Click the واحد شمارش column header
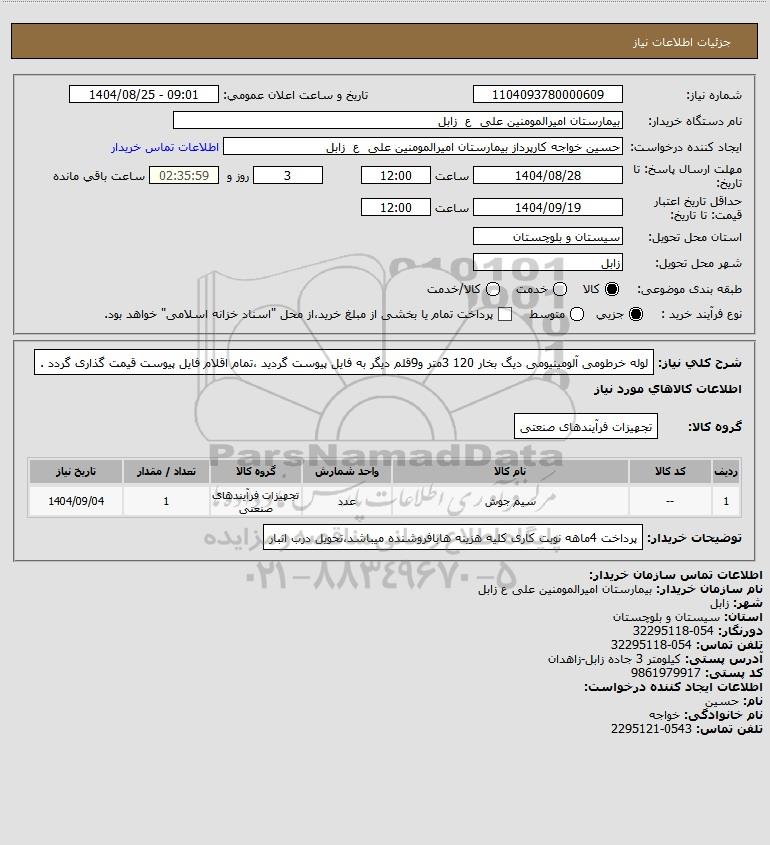 coord(347,472)
